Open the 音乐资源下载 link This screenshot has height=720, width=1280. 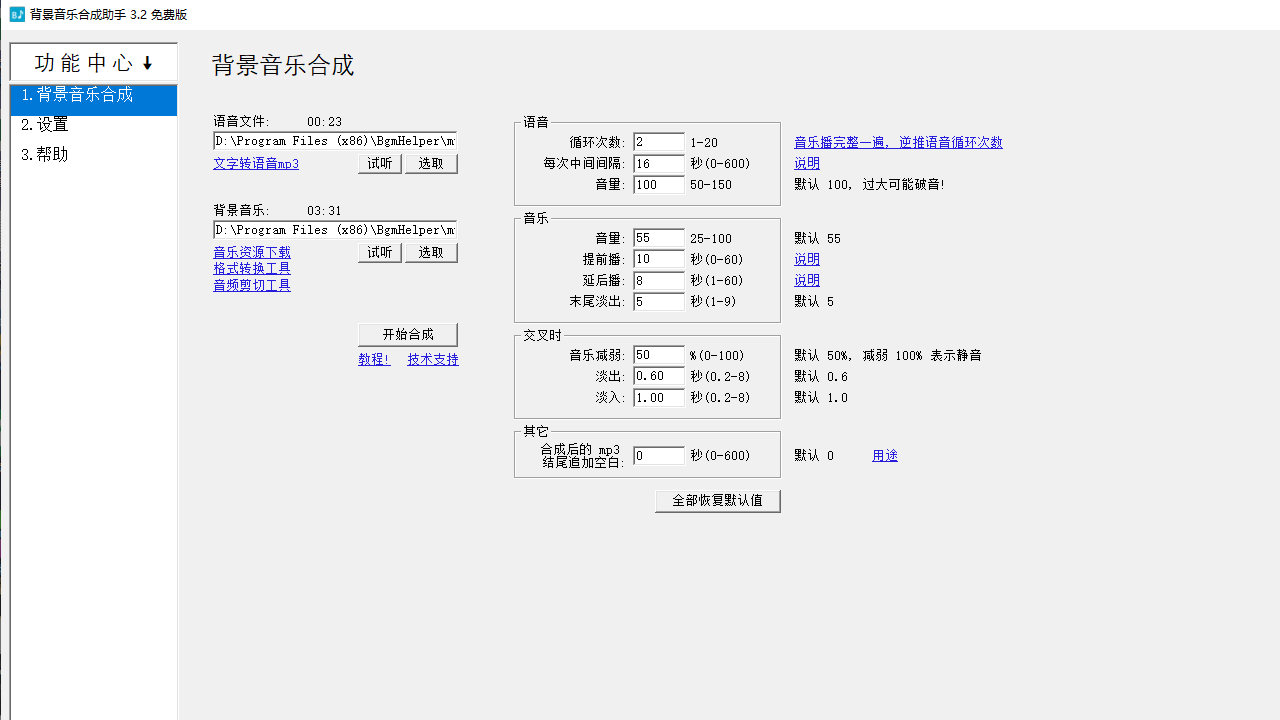[252, 252]
